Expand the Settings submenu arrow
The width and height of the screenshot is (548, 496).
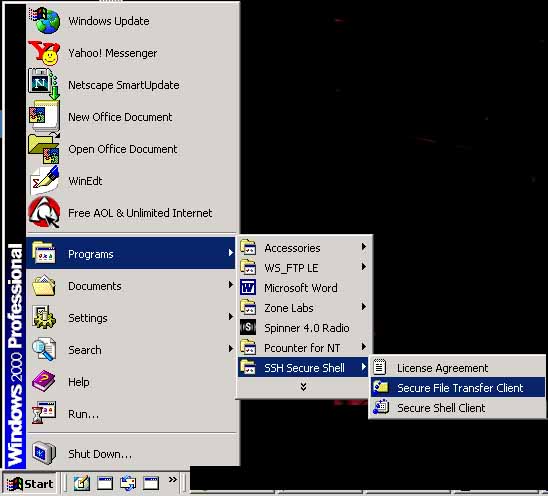pyautogui.click(x=230, y=317)
